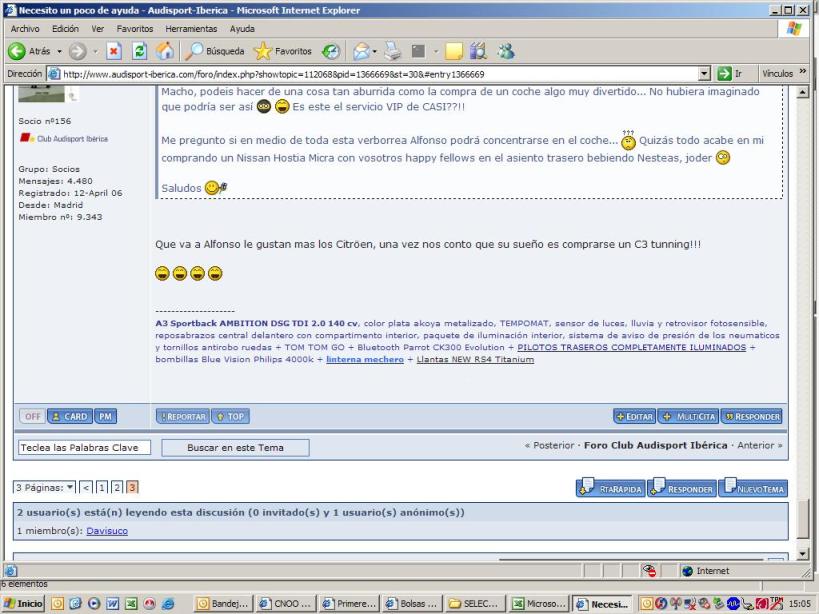Send a PM to the poster
The width and height of the screenshot is (819, 614).
(x=106, y=416)
